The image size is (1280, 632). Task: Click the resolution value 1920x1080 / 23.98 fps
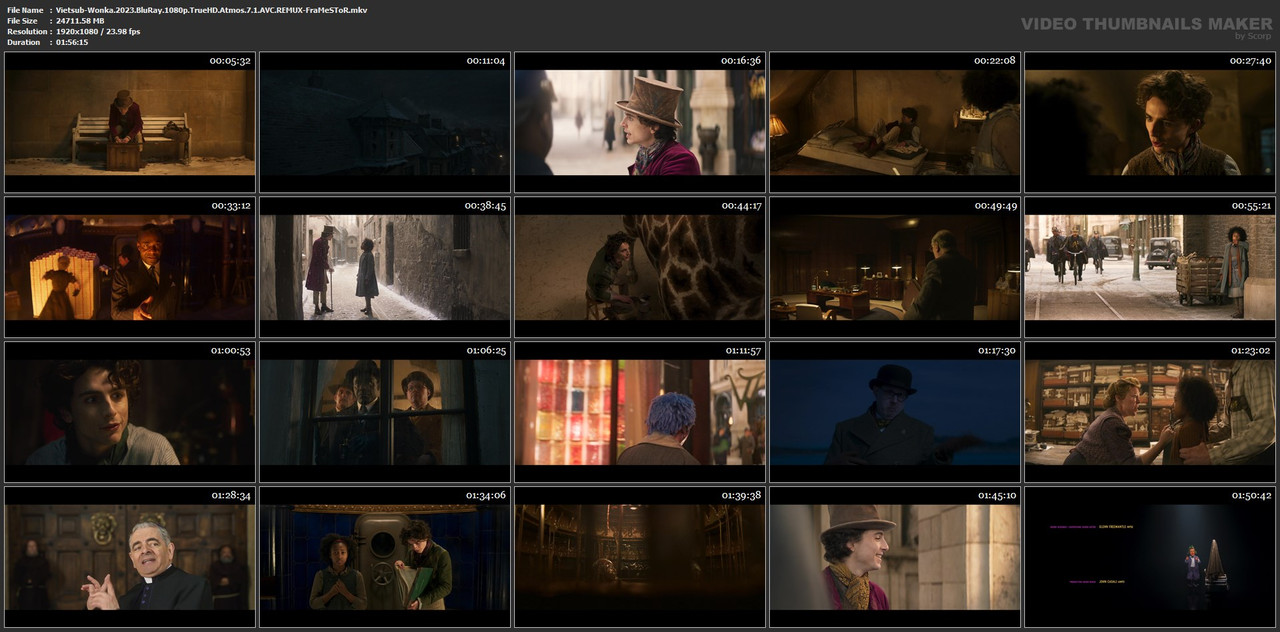98,32
